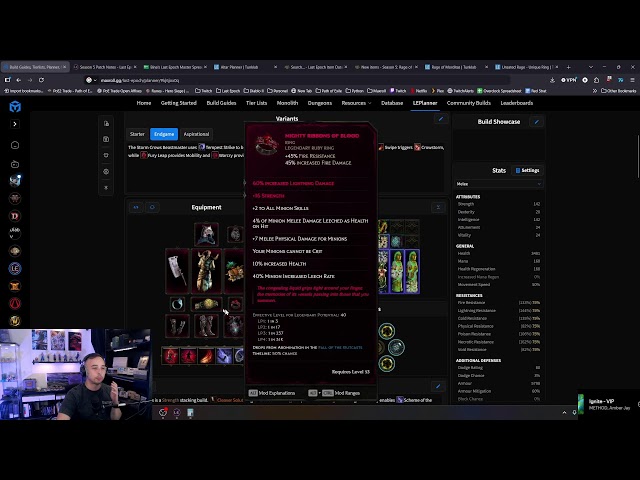Image resolution: width=640 pixels, height=480 pixels.
Task: Open the Twitch bookmark folder
Action: [x=203, y=91]
